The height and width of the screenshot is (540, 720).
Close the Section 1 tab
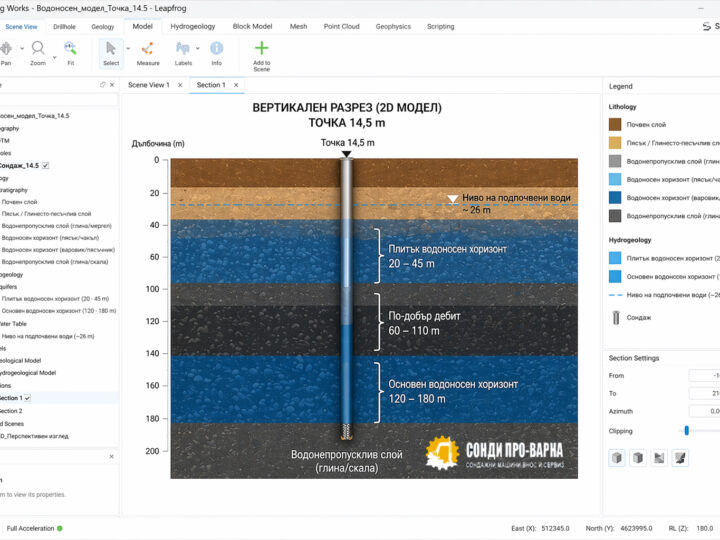236,85
